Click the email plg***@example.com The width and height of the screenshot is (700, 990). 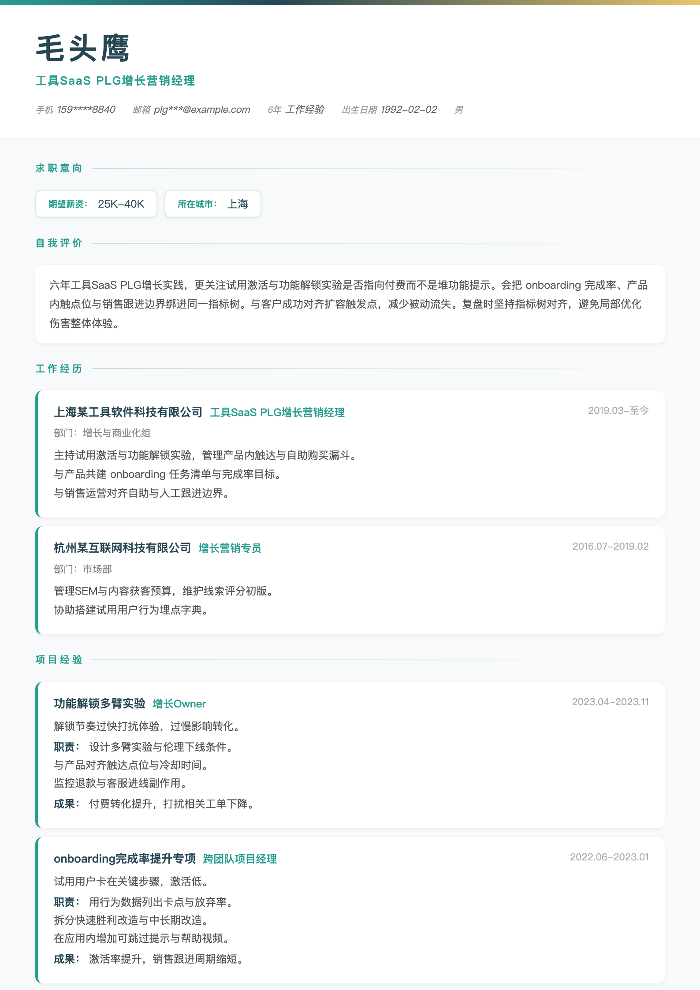click(202, 110)
